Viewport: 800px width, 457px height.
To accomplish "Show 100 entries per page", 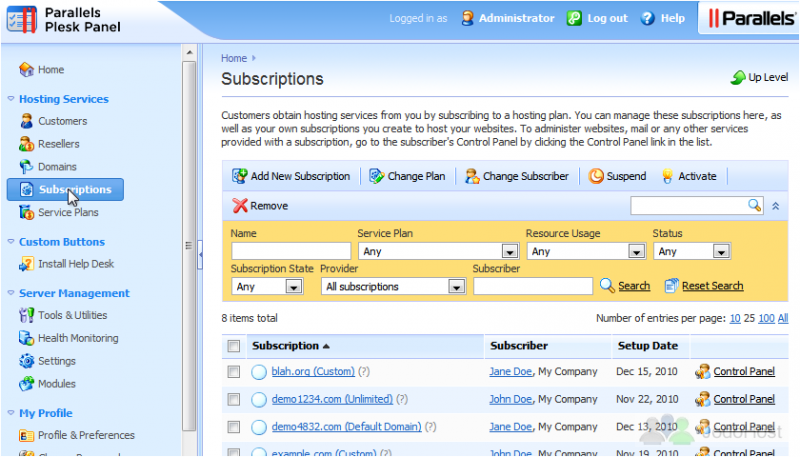I will pyautogui.click(x=766, y=318).
